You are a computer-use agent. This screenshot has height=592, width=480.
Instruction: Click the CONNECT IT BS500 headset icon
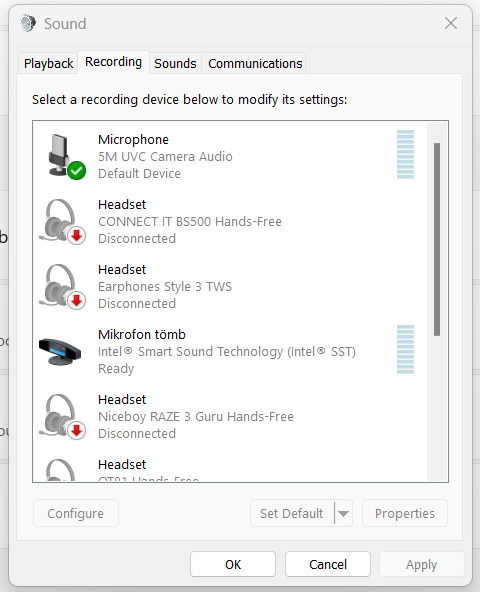[63, 222]
